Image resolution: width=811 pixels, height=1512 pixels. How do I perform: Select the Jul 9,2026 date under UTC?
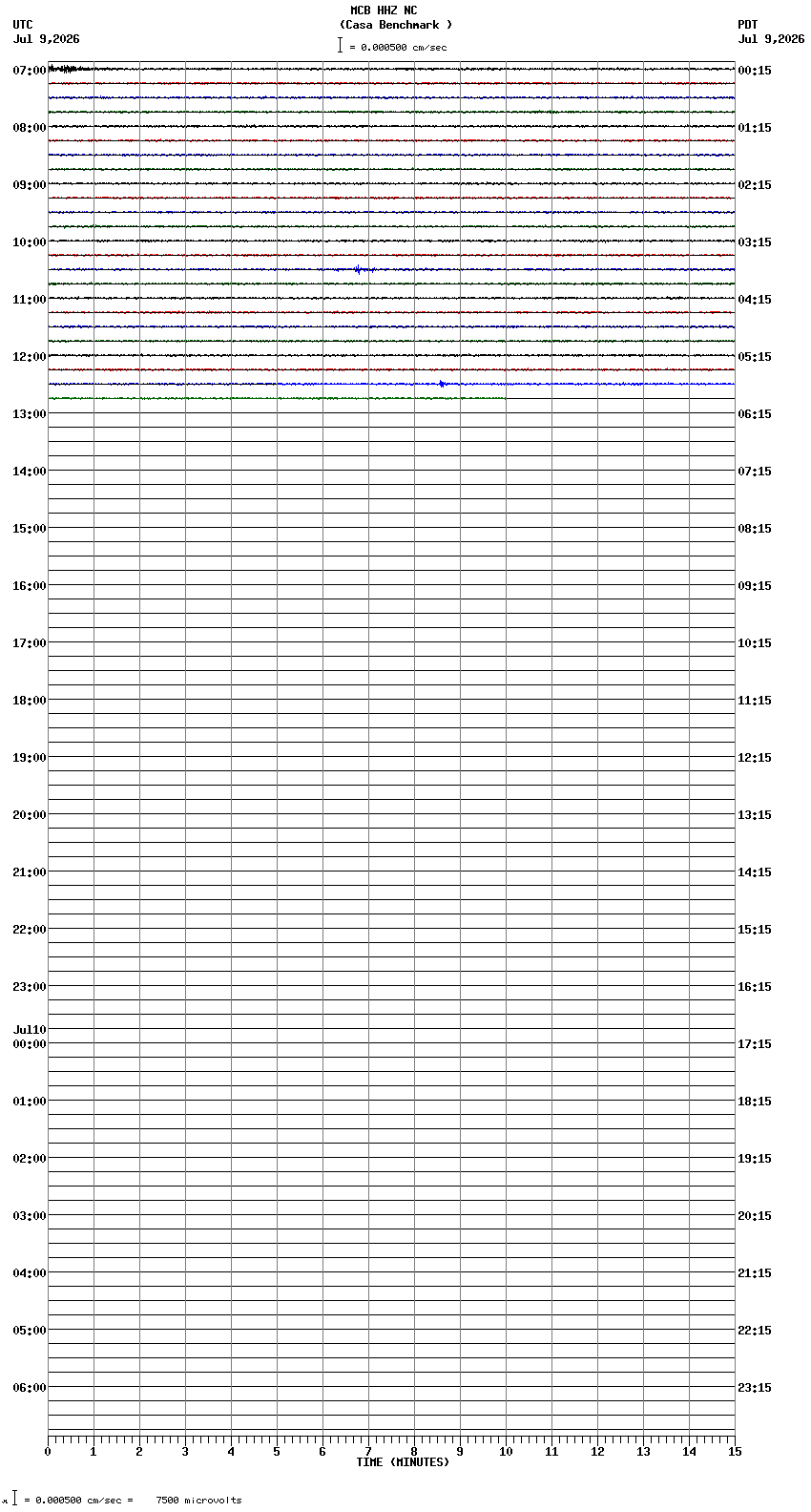click(47, 39)
